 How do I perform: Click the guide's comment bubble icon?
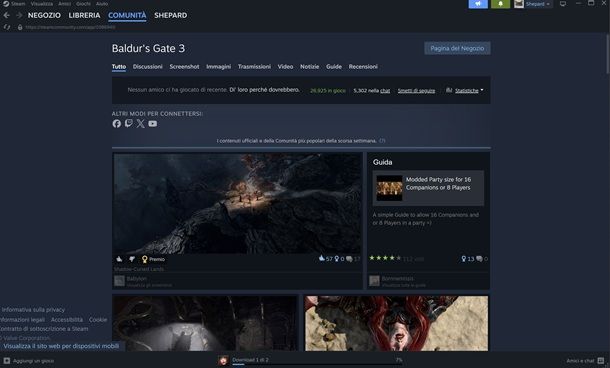pos(479,259)
